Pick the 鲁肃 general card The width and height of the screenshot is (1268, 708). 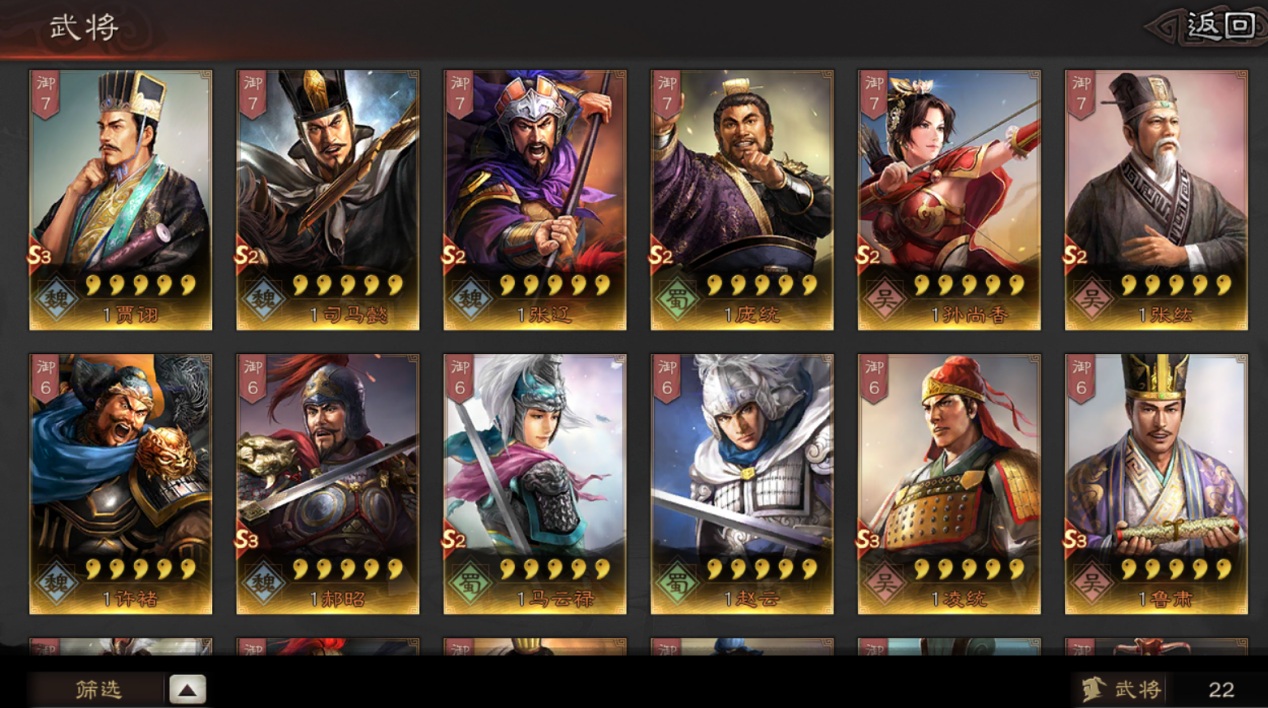pyautogui.click(x=1156, y=484)
